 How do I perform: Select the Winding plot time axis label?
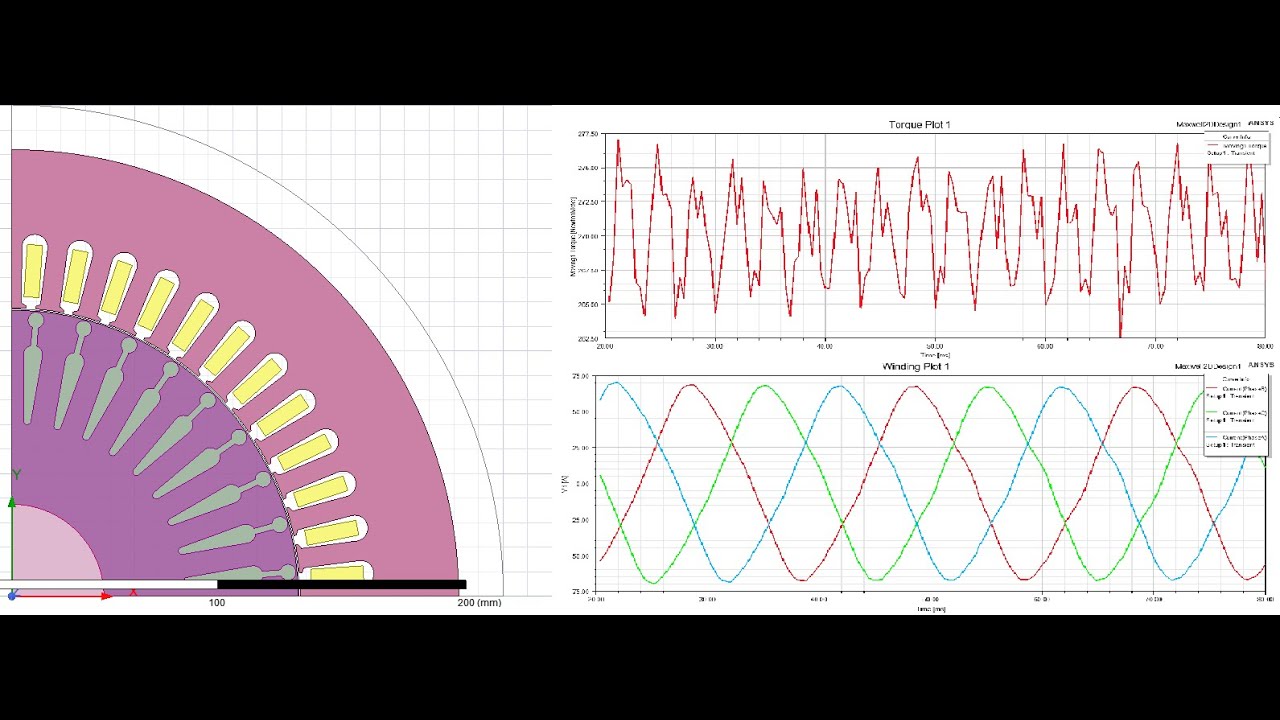931,608
